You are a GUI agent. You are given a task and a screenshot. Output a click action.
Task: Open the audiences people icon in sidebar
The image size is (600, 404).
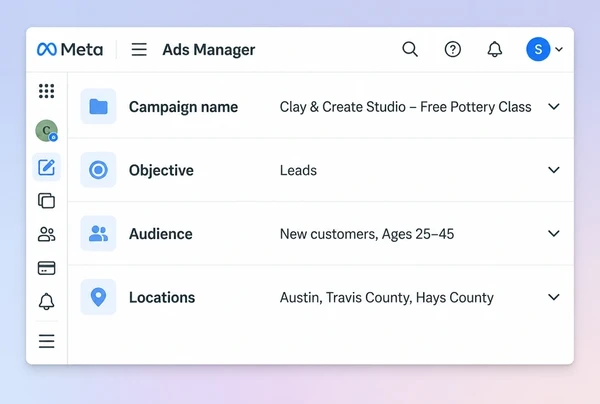pyautogui.click(x=46, y=234)
